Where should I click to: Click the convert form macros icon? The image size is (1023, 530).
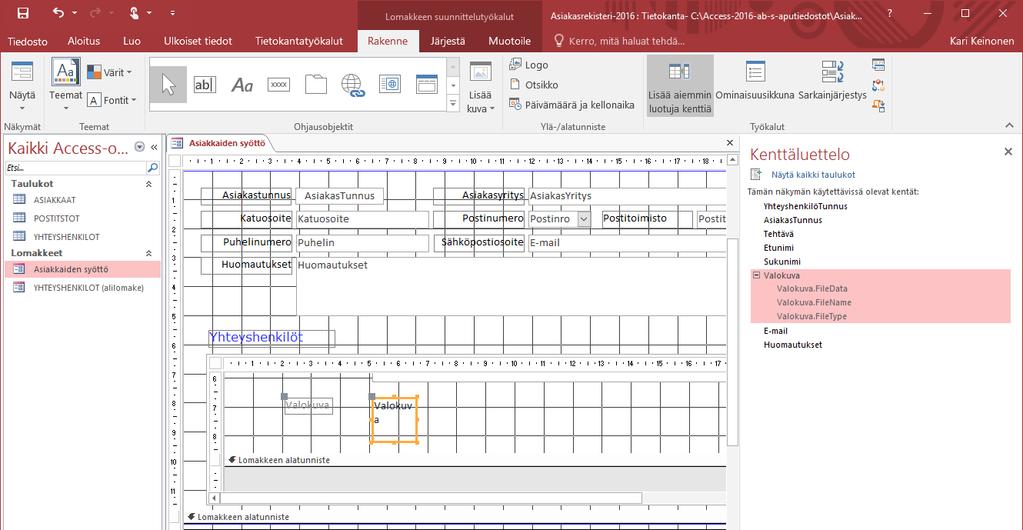(878, 105)
